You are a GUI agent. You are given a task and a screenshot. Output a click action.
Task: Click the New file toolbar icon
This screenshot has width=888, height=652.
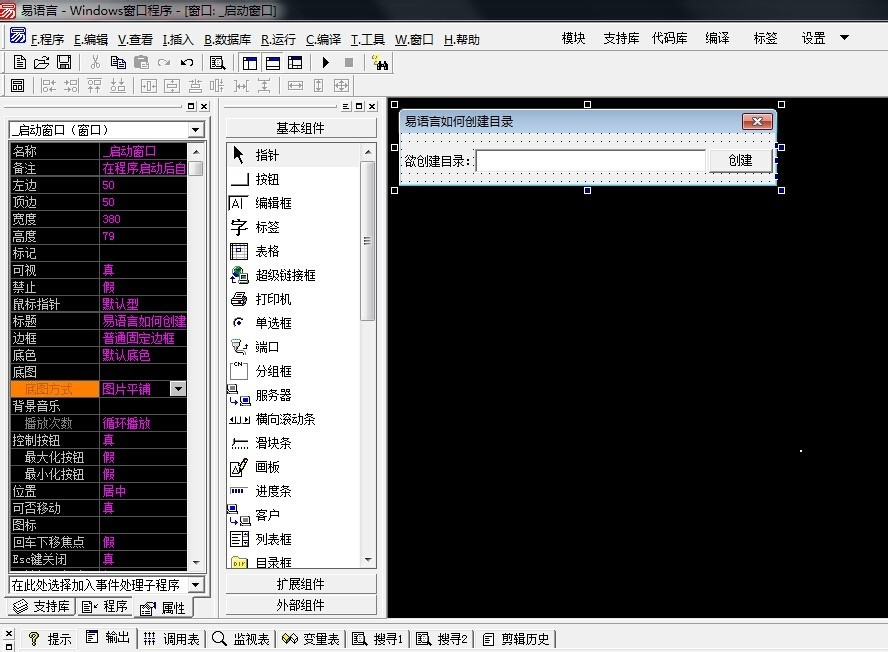19,62
